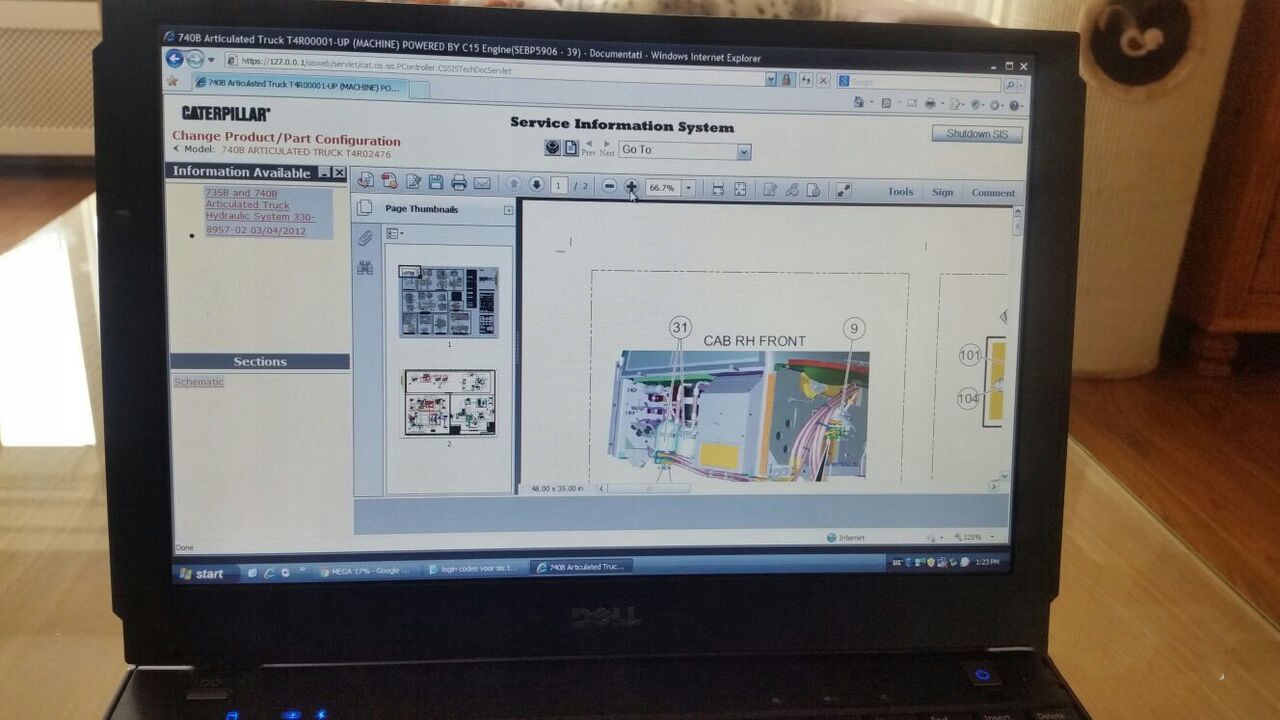Click the Favorites star icon
Image resolution: width=1280 pixels, height=720 pixels.
[173, 81]
